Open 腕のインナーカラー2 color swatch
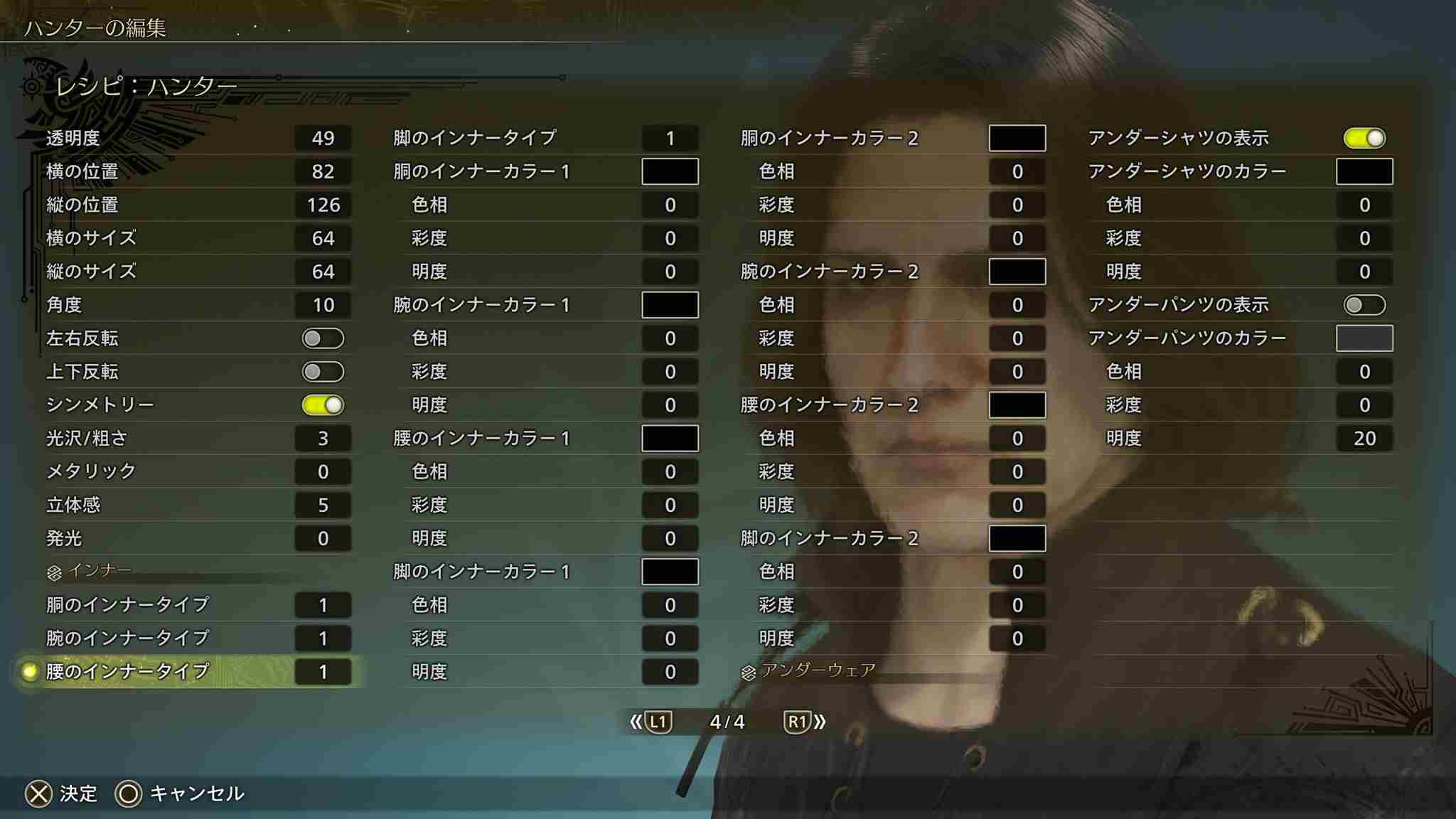 click(1017, 272)
